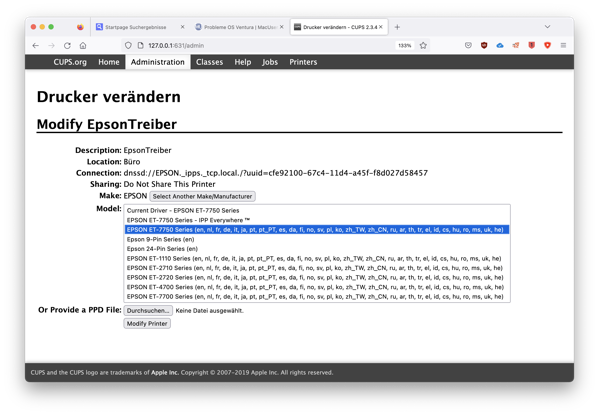Close the Drucker verändern tab
599x415 pixels.
pos(381,27)
